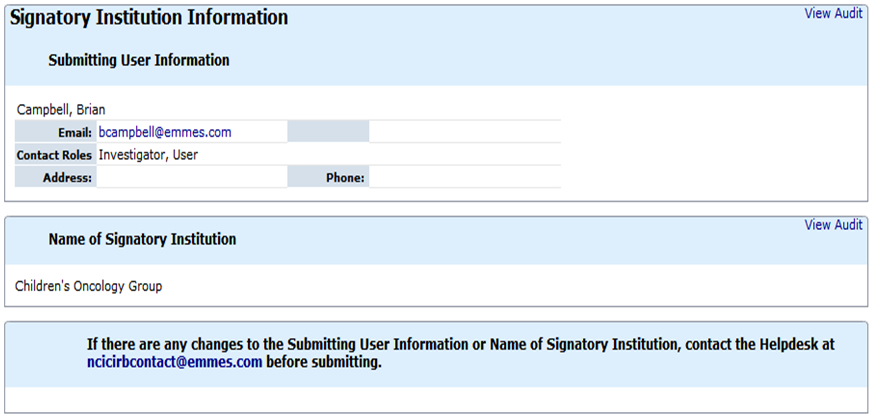
Task: Click the Helpdesk contact notice text
Action: 460,344
